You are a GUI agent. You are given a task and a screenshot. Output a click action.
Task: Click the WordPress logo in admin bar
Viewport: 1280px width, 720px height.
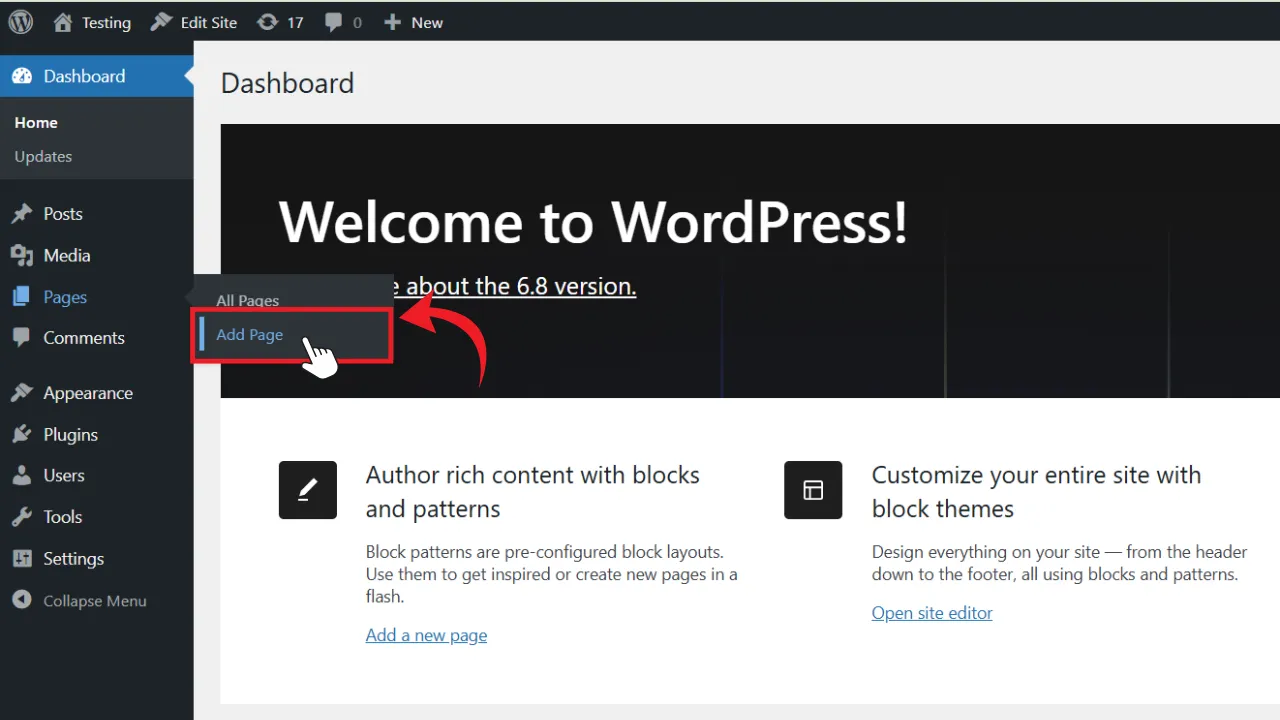[21, 22]
